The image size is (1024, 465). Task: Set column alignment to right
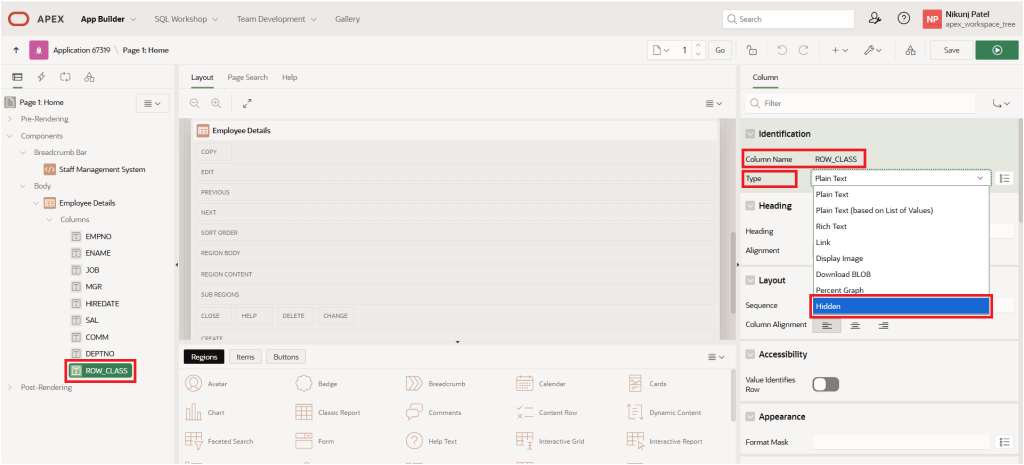[x=883, y=325]
